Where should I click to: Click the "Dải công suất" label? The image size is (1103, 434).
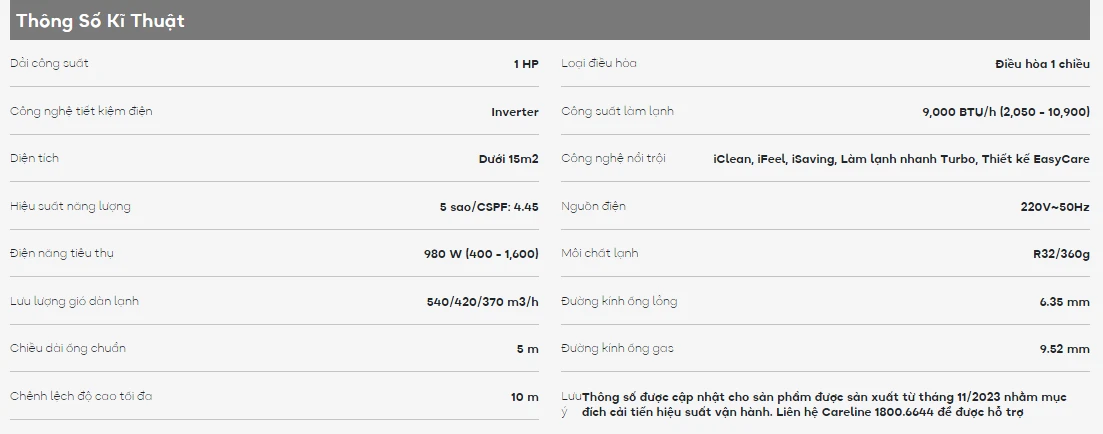tap(49, 63)
